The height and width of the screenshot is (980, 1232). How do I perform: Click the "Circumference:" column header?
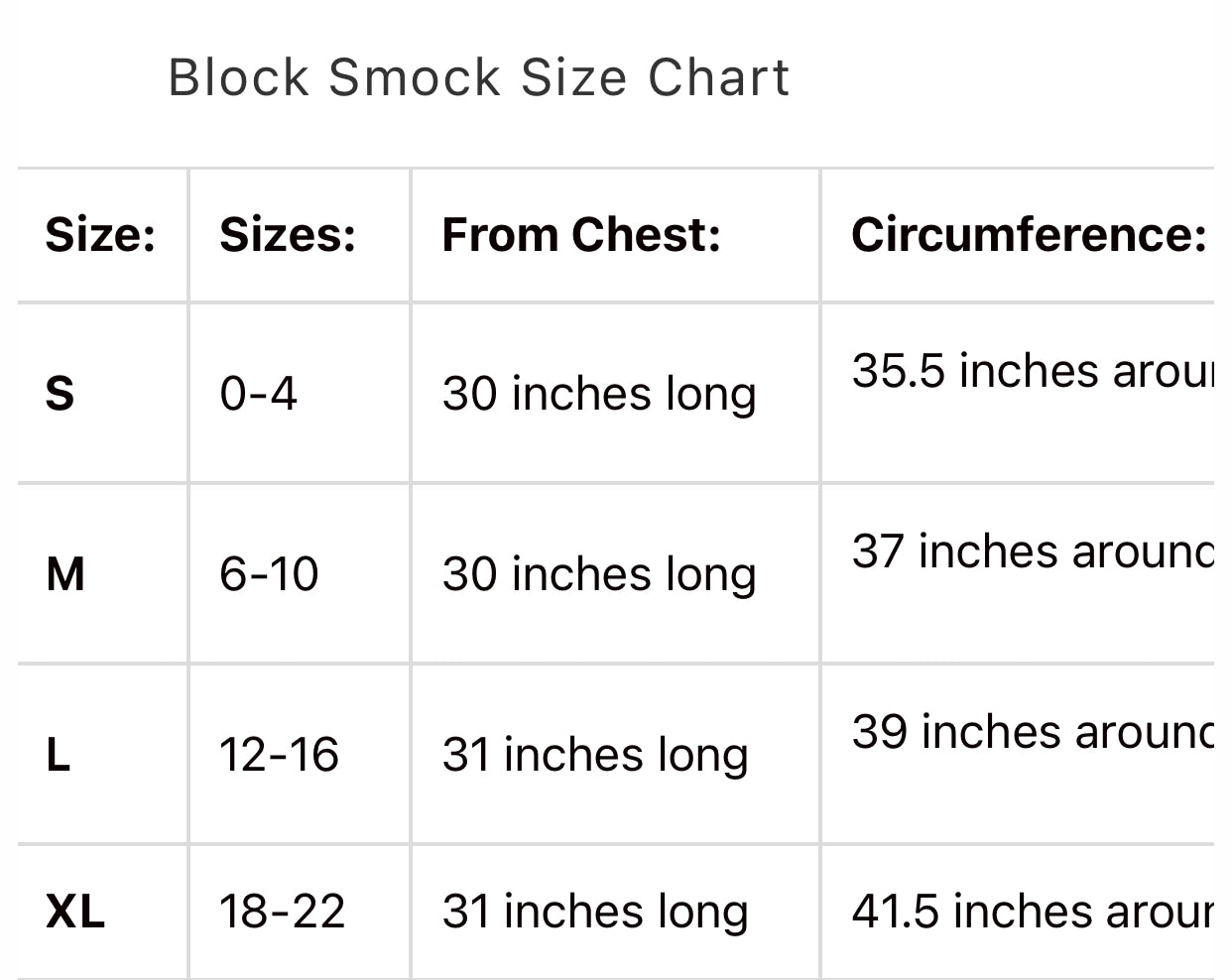tap(1028, 236)
